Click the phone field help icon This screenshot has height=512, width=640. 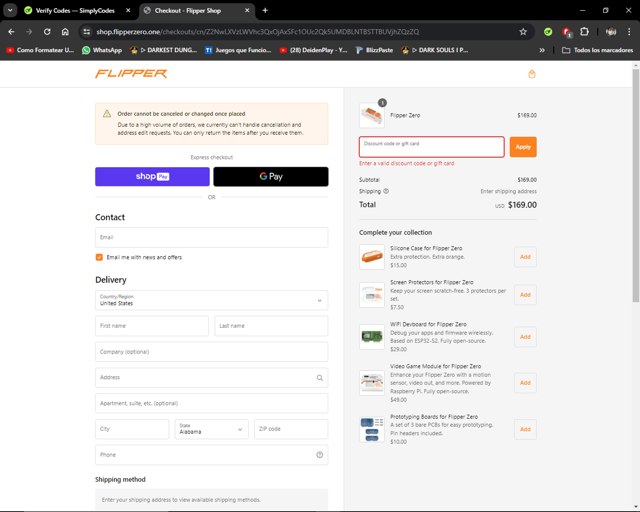pos(320,455)
